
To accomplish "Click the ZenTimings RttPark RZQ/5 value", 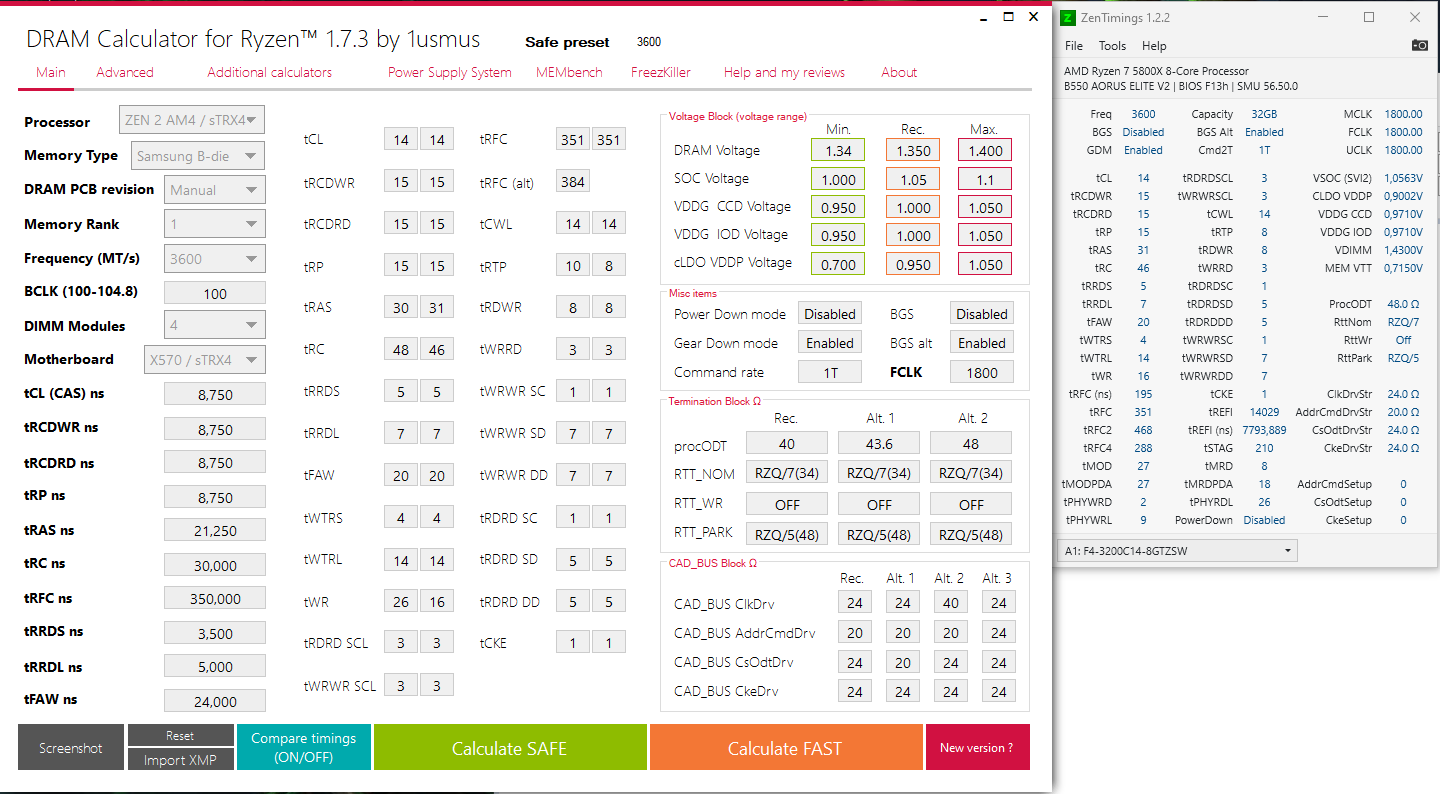I will tap(1403, 358).
